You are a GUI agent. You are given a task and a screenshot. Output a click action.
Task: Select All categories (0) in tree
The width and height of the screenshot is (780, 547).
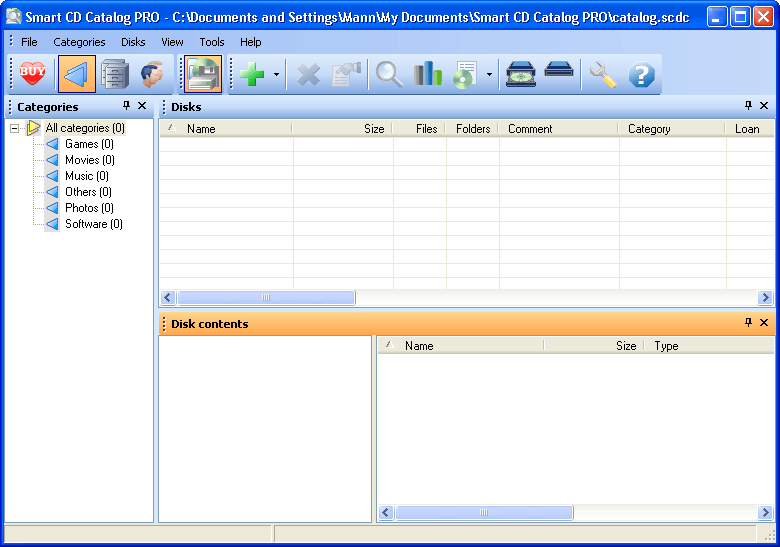tap(85, 128)
